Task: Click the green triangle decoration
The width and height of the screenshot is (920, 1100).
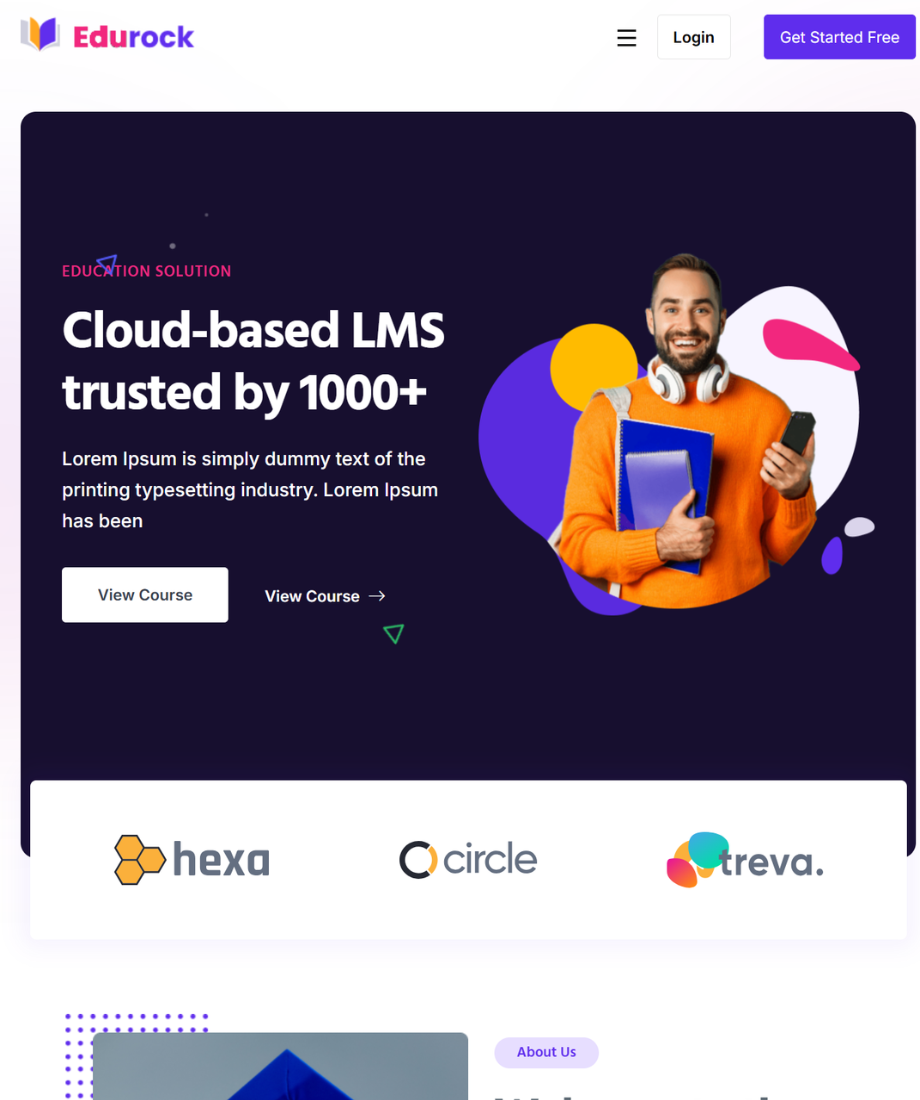Action: pos(394,633)
